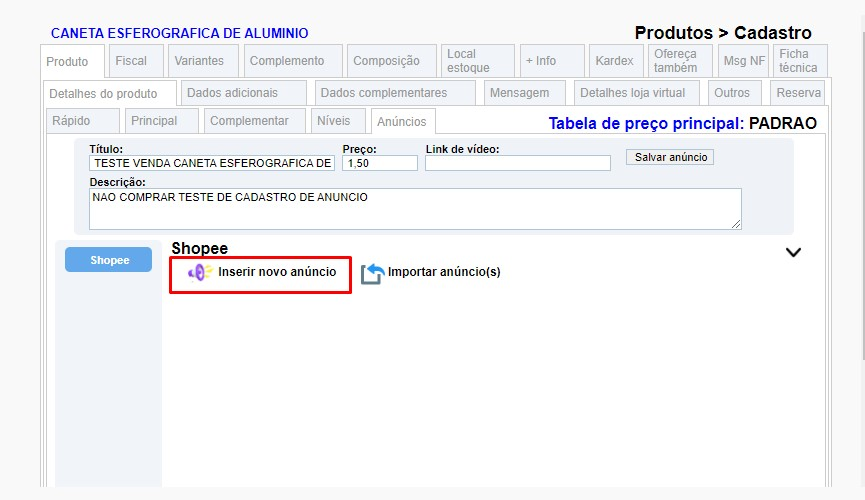
Task: Select the Outros subtab
Action: 735,93
